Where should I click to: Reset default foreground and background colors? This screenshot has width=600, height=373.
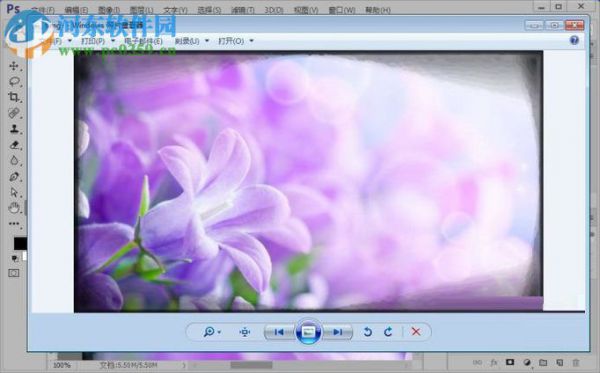(15, 259)
